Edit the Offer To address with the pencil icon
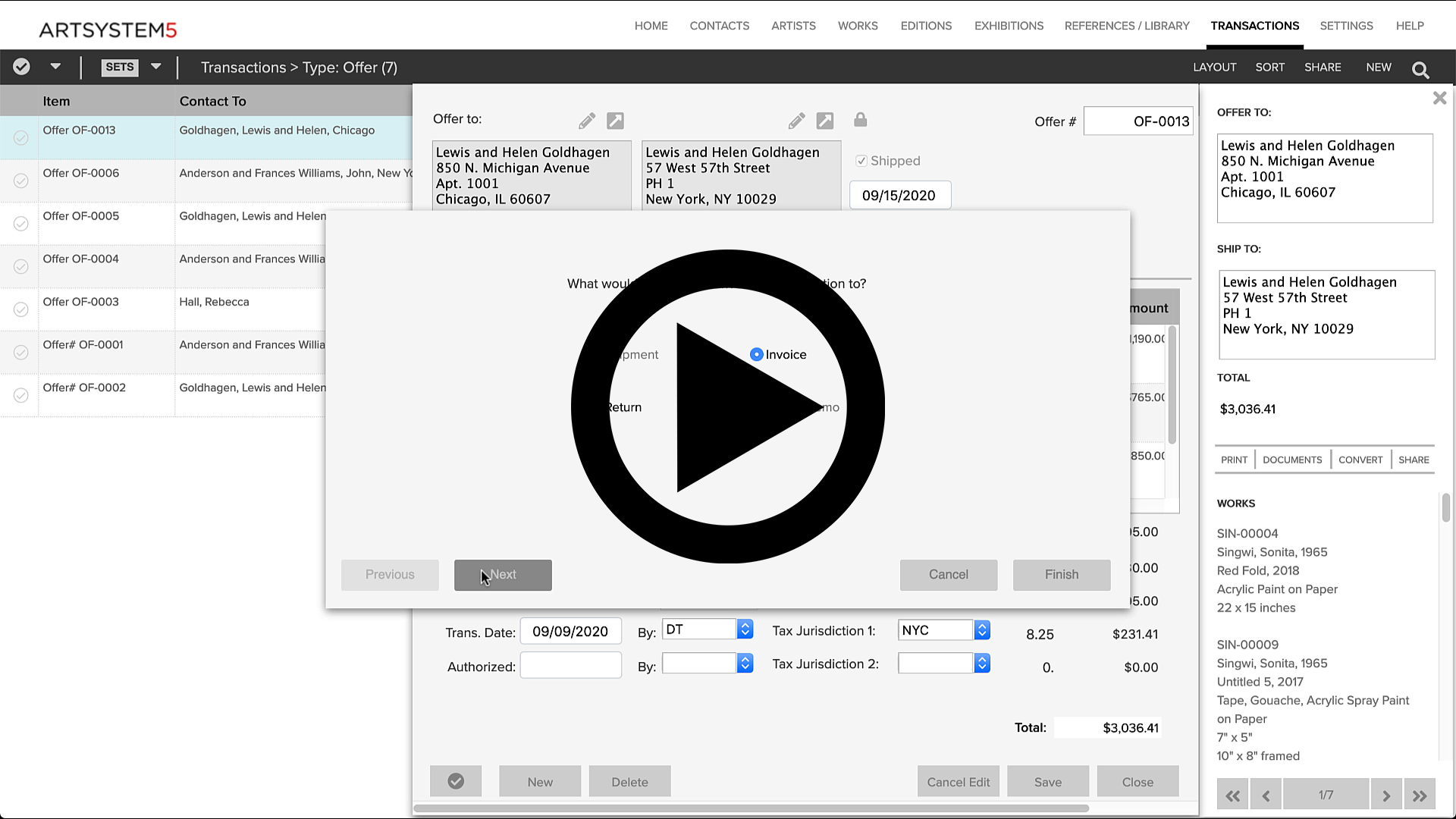Image resolution: width=1456 pixels, height=819 pixels. (586, 120)
